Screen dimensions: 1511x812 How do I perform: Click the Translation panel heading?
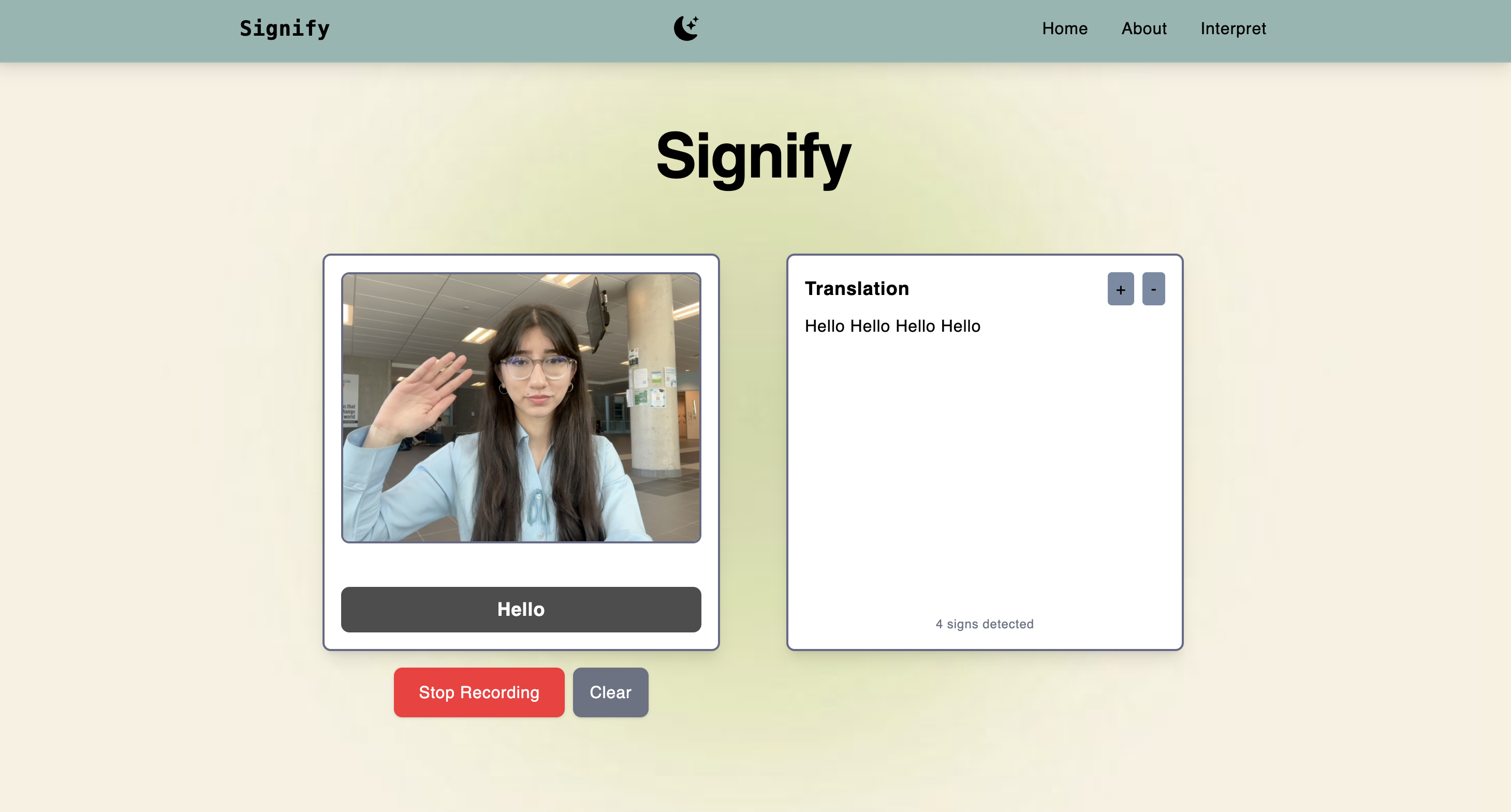[856, 288]
